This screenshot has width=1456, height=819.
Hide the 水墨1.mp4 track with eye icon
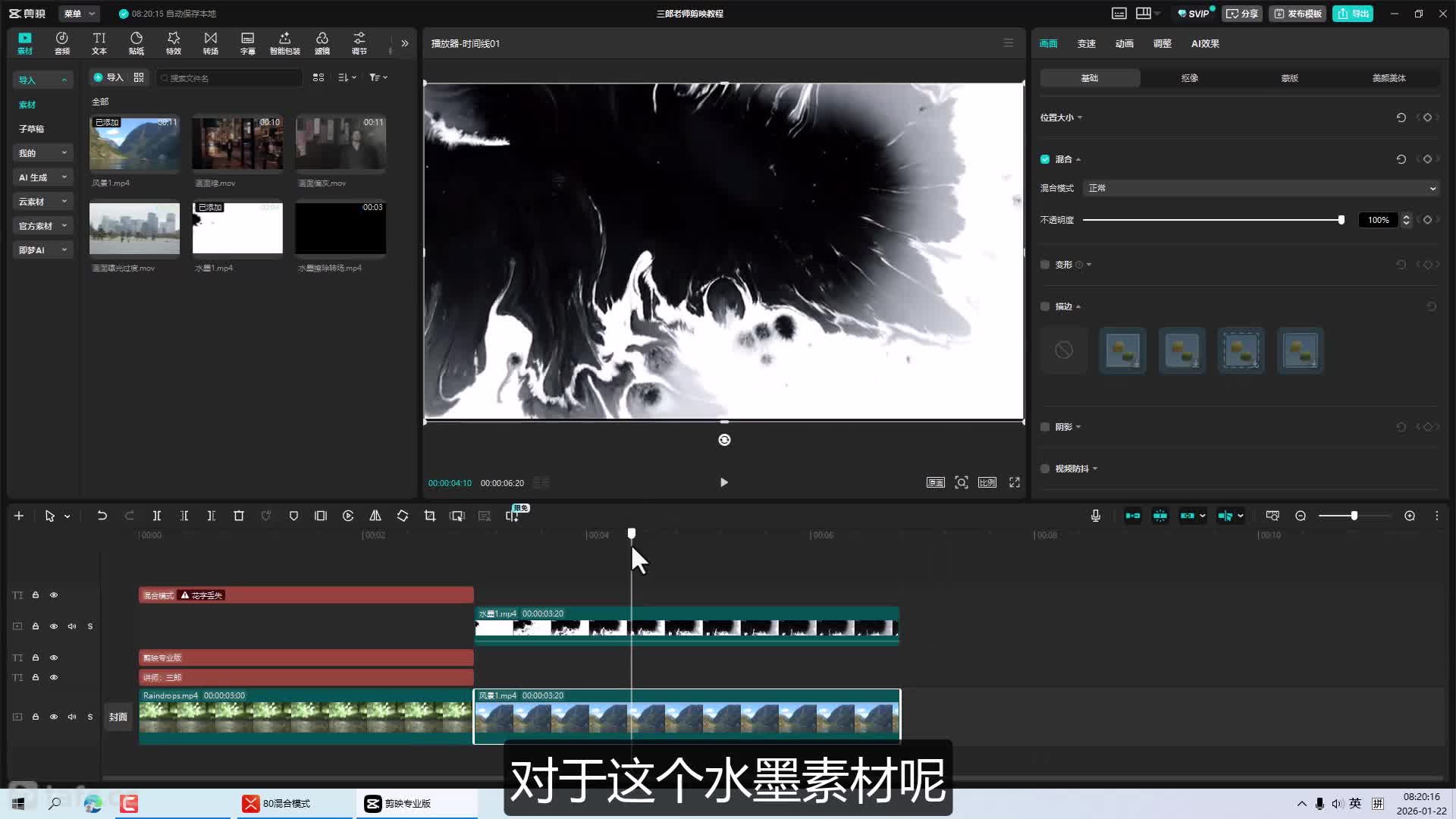click(54, 626)
